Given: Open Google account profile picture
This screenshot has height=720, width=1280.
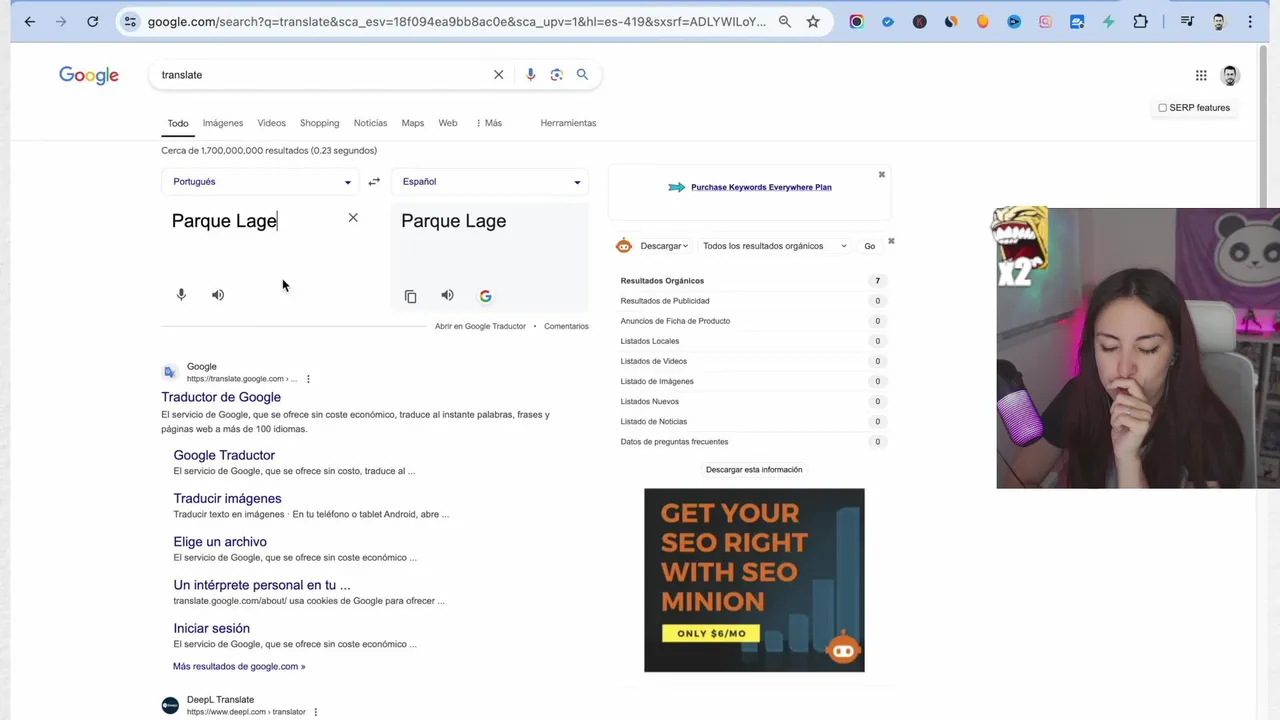Looking at the screenshot, I should click(1230, 75).
